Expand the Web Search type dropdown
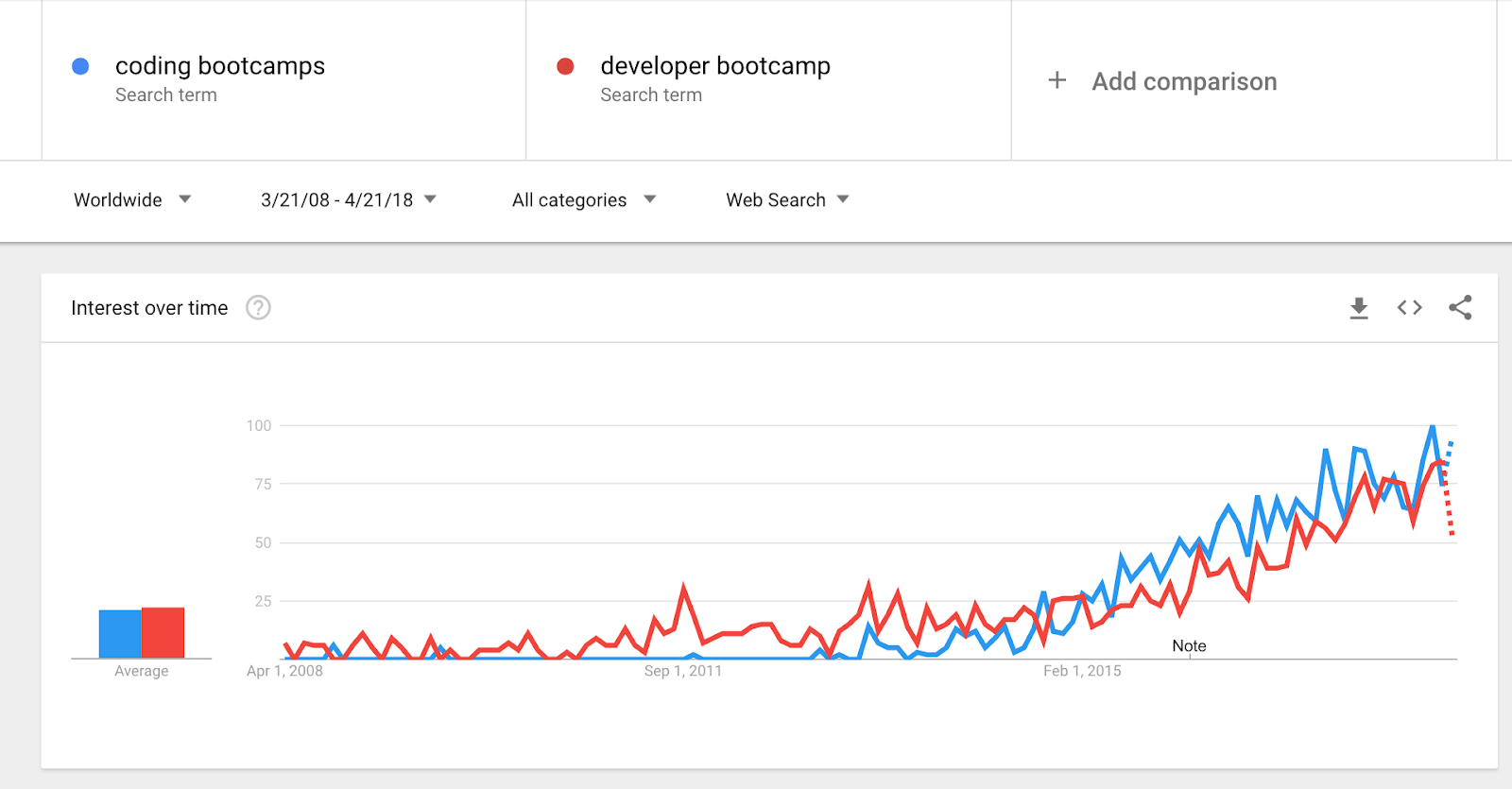The image size is (1512, 789). [787, 199]
